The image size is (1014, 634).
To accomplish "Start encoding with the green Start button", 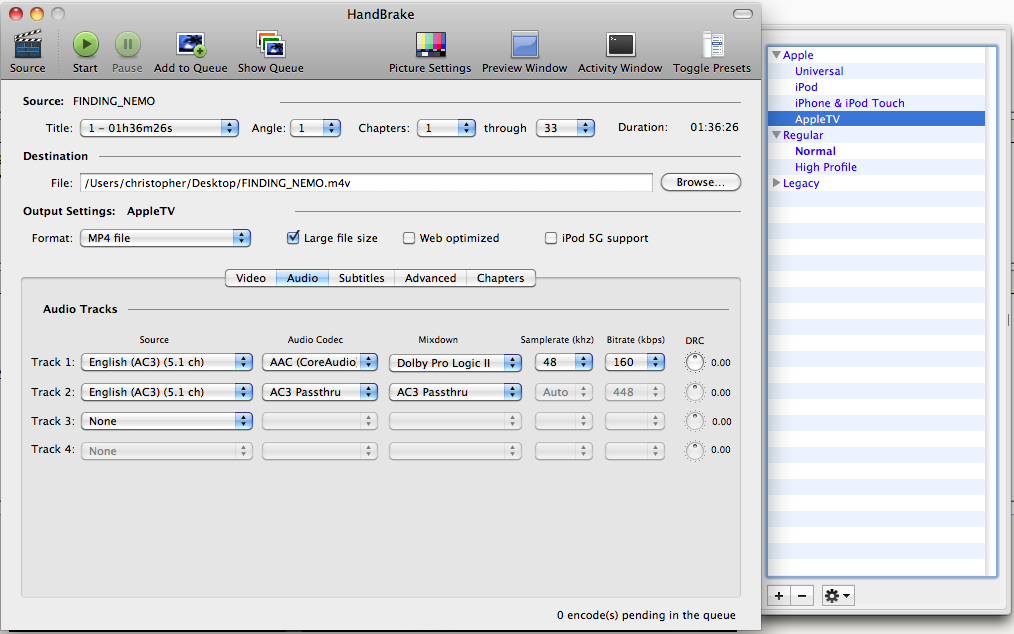I will coord(85,45).
